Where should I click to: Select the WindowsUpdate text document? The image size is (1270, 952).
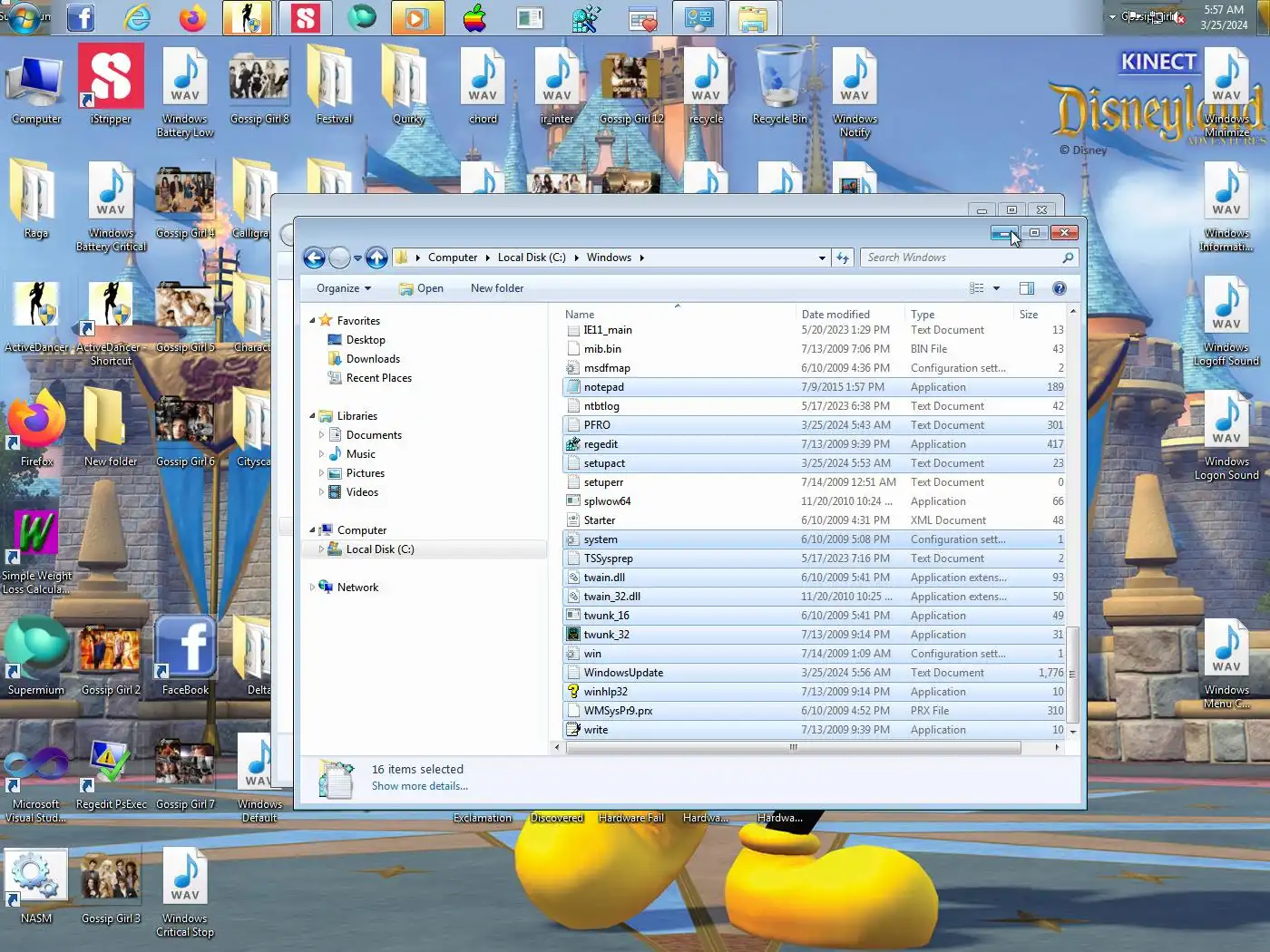813,673
